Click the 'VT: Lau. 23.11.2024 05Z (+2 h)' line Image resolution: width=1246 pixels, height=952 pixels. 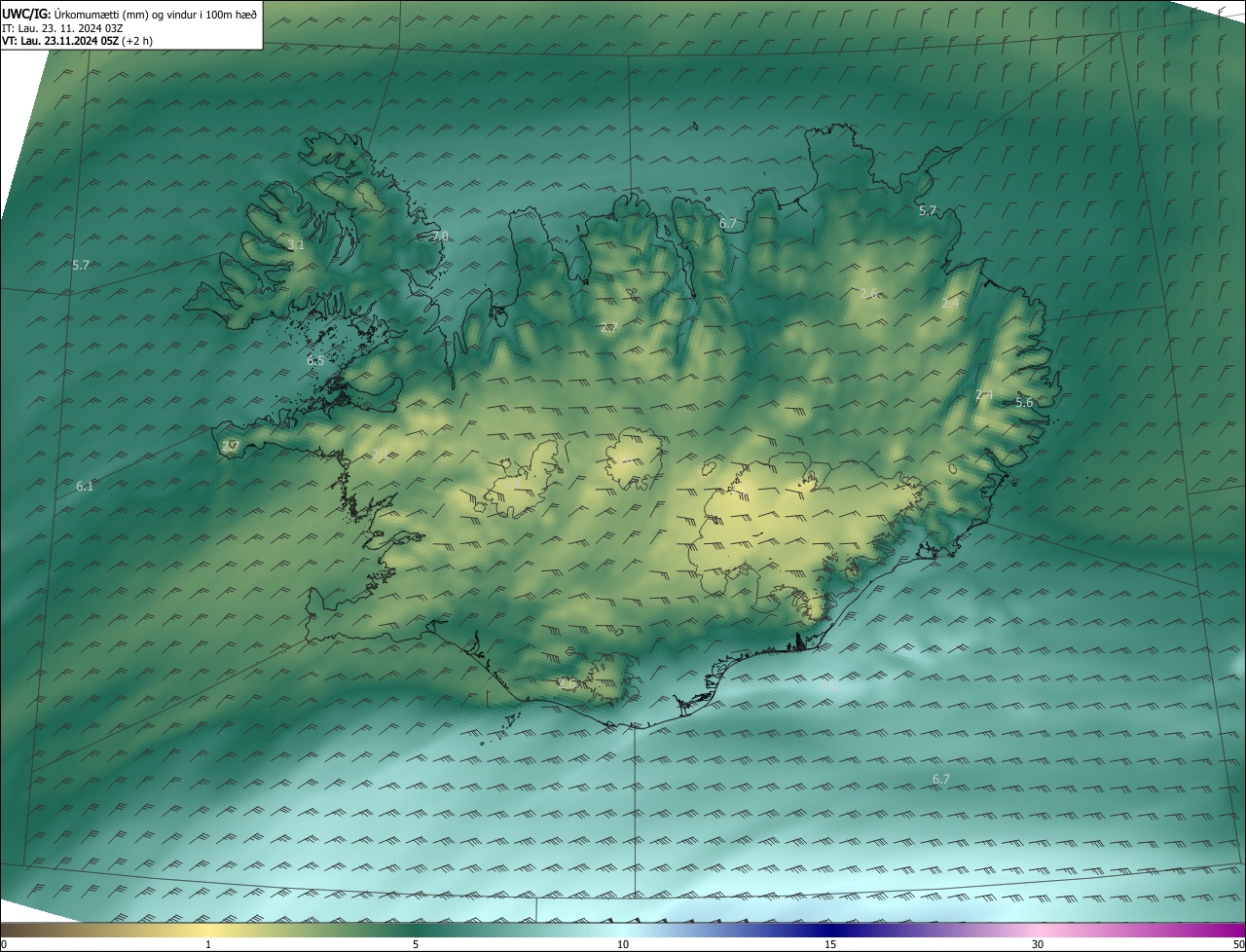click(x=77, y=41)
